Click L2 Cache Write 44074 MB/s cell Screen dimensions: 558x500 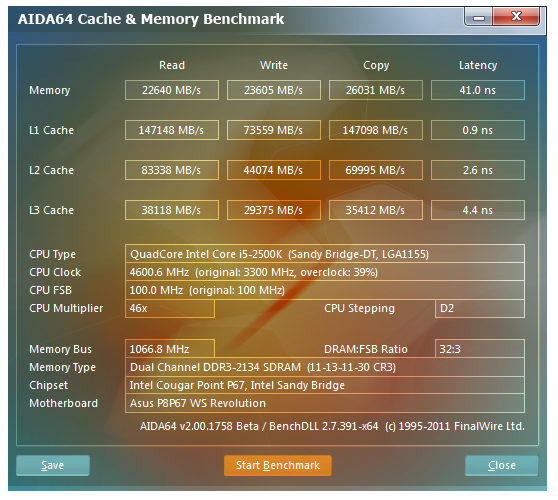[x=274, y=170]
